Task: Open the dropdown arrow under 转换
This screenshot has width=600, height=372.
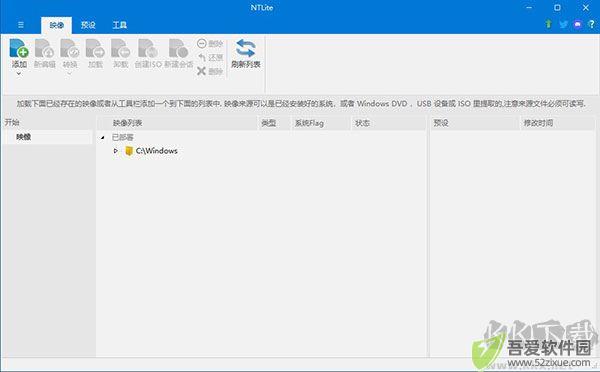Action: [70, 73]
